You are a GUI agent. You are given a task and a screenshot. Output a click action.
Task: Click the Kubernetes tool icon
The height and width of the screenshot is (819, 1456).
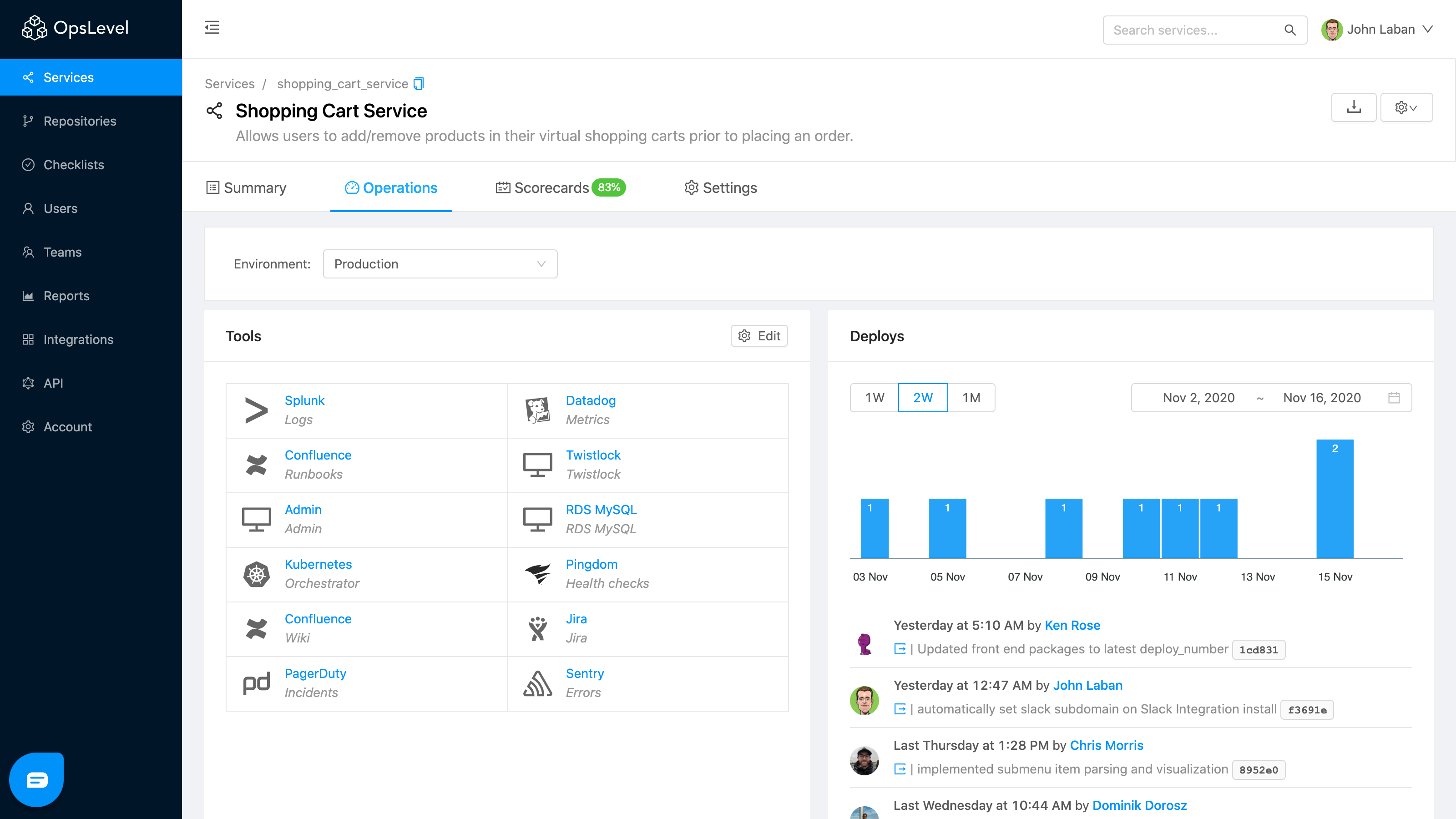click(256, 574)
